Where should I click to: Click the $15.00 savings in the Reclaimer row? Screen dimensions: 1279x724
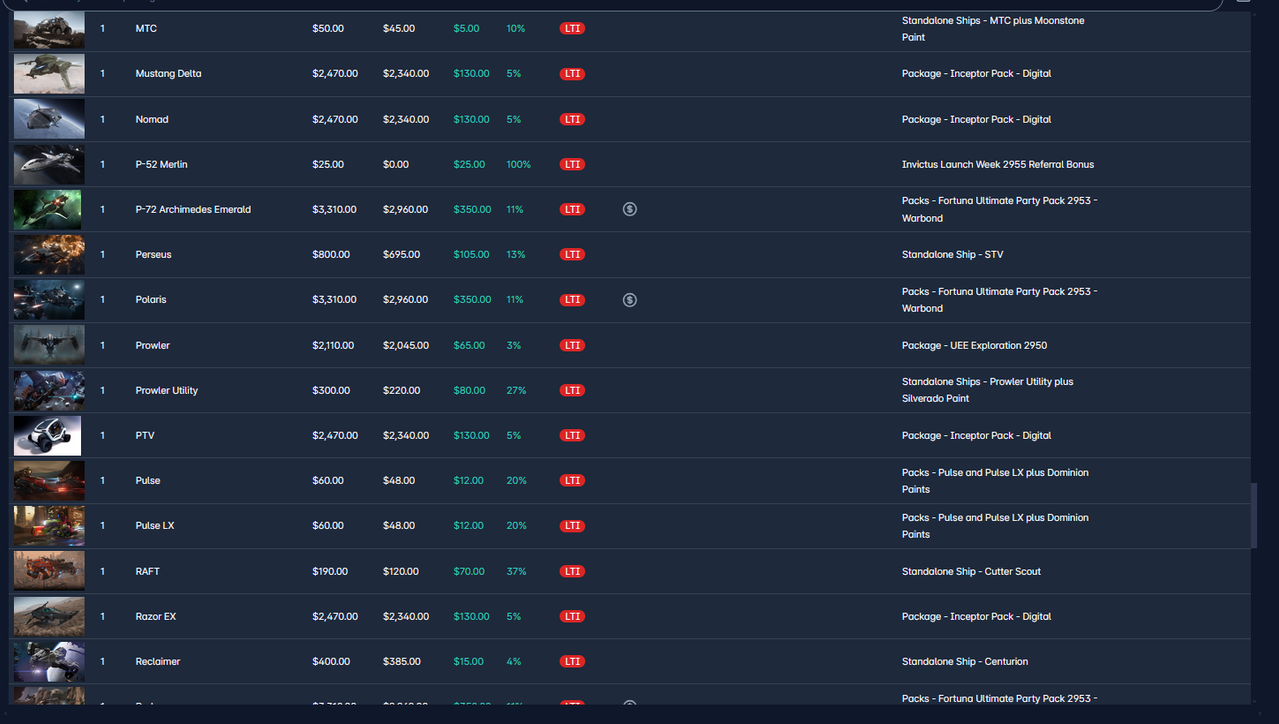coord(469,662)
